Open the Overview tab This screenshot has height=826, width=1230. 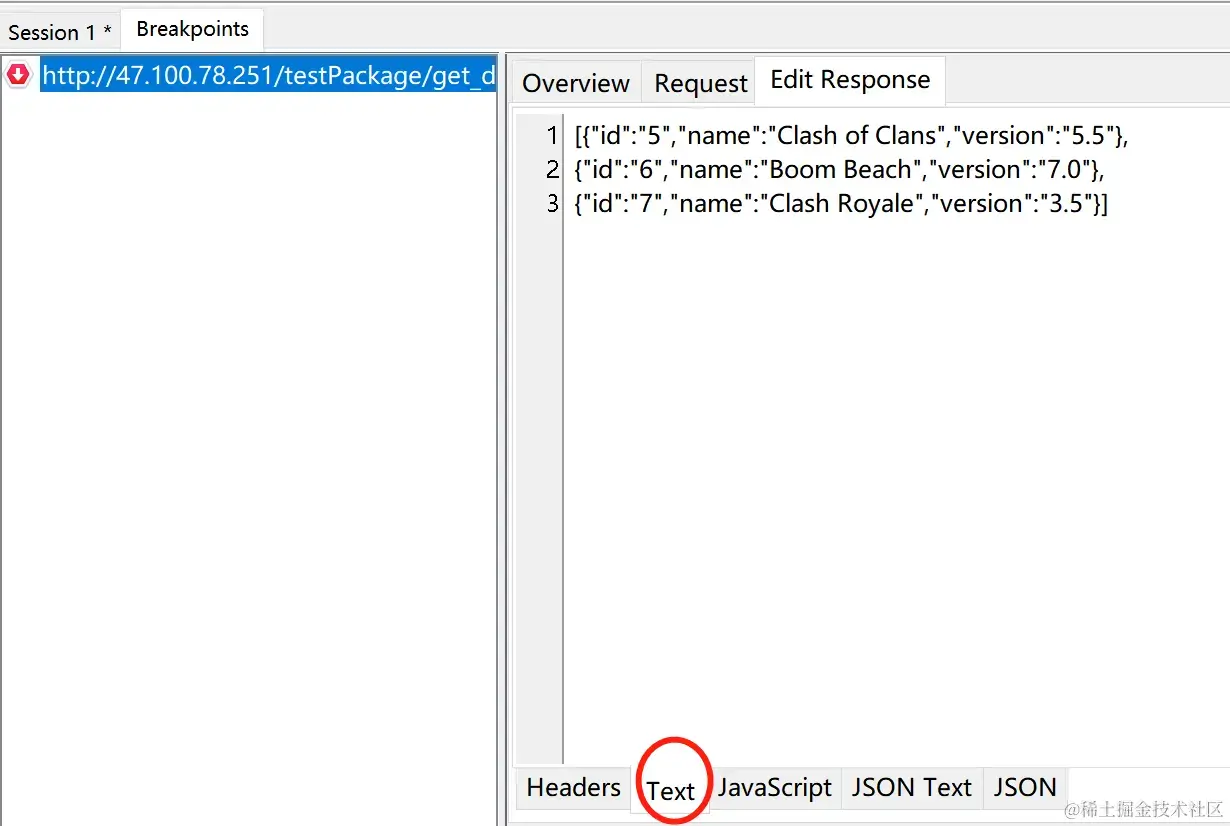(576, 83)
